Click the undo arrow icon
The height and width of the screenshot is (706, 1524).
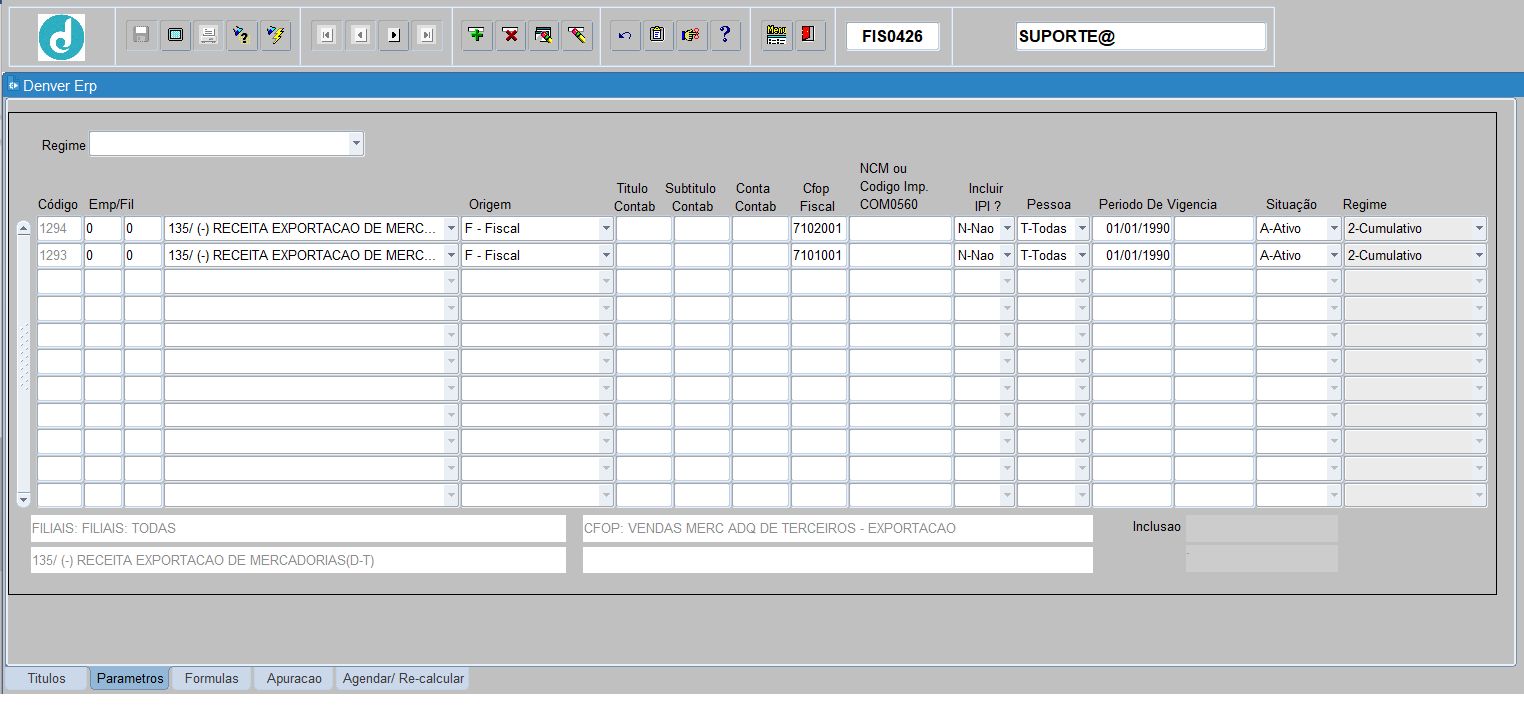[625, 35]
